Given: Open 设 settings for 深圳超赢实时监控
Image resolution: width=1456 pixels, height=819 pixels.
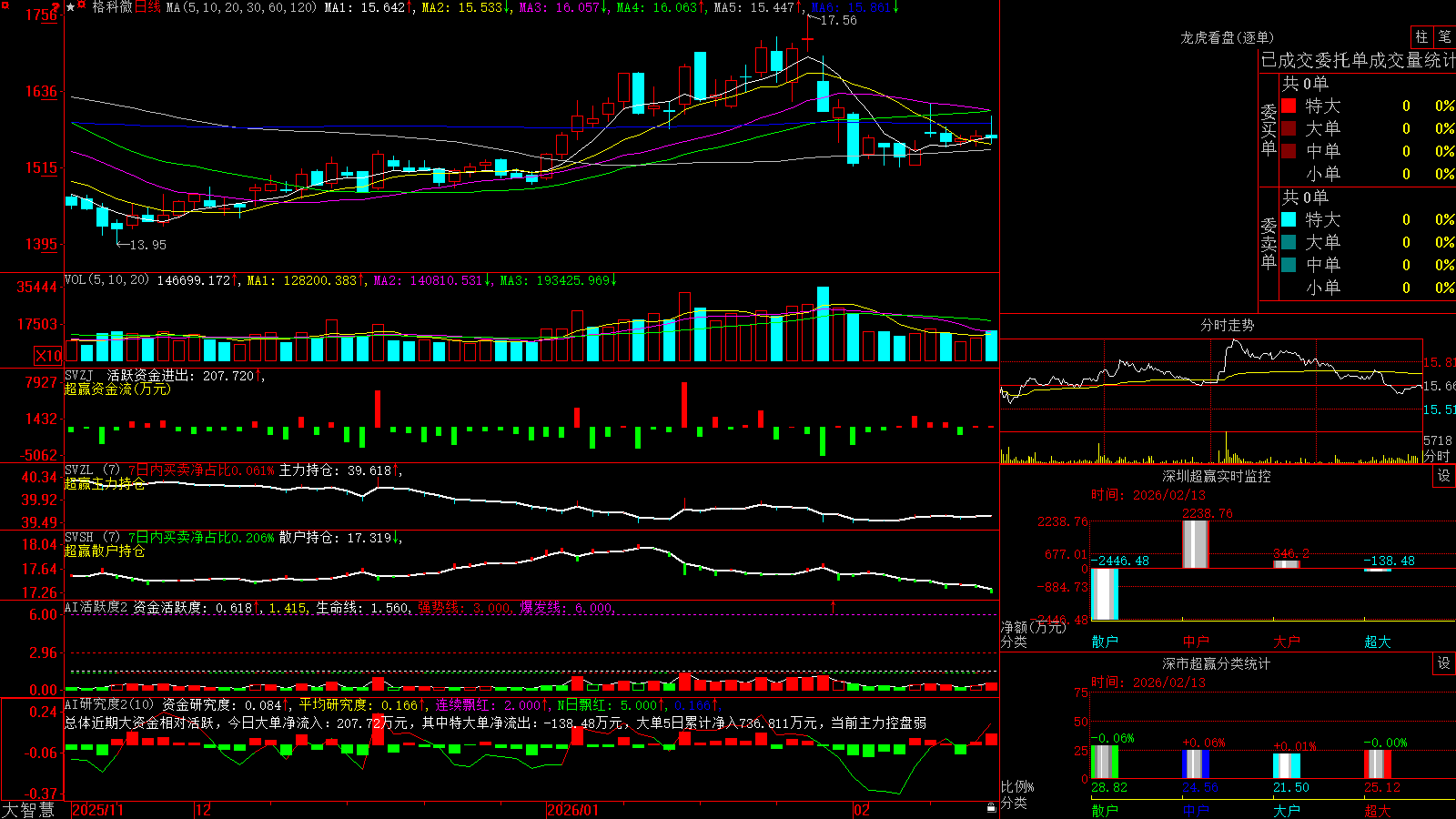Looking at the screenshot, I should tap(1444, 476).
